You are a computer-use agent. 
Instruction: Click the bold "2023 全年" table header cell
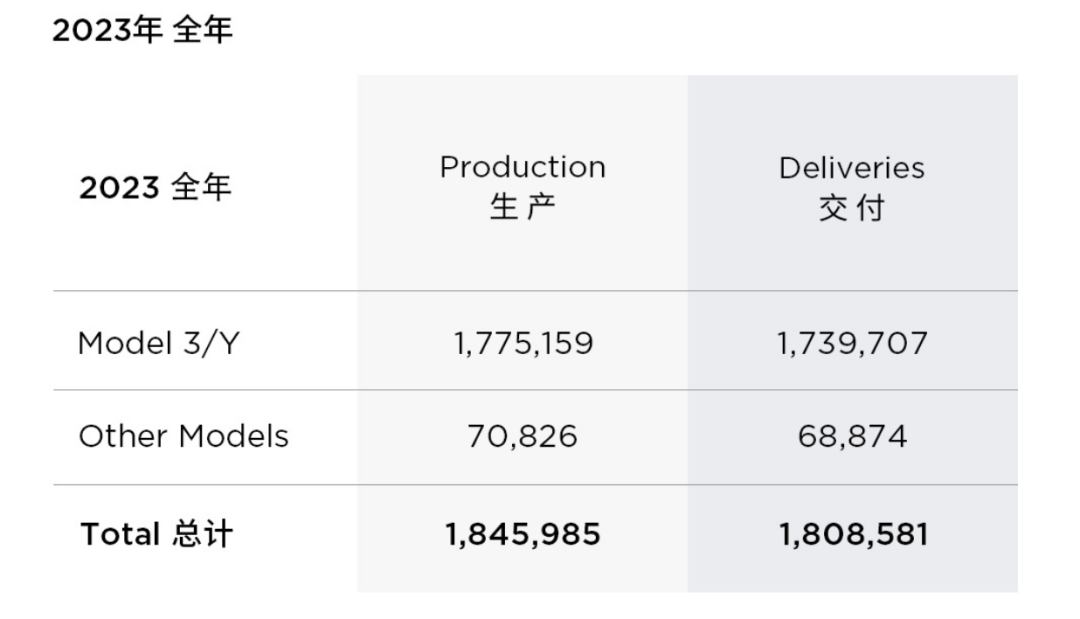(x=155, y=187)
